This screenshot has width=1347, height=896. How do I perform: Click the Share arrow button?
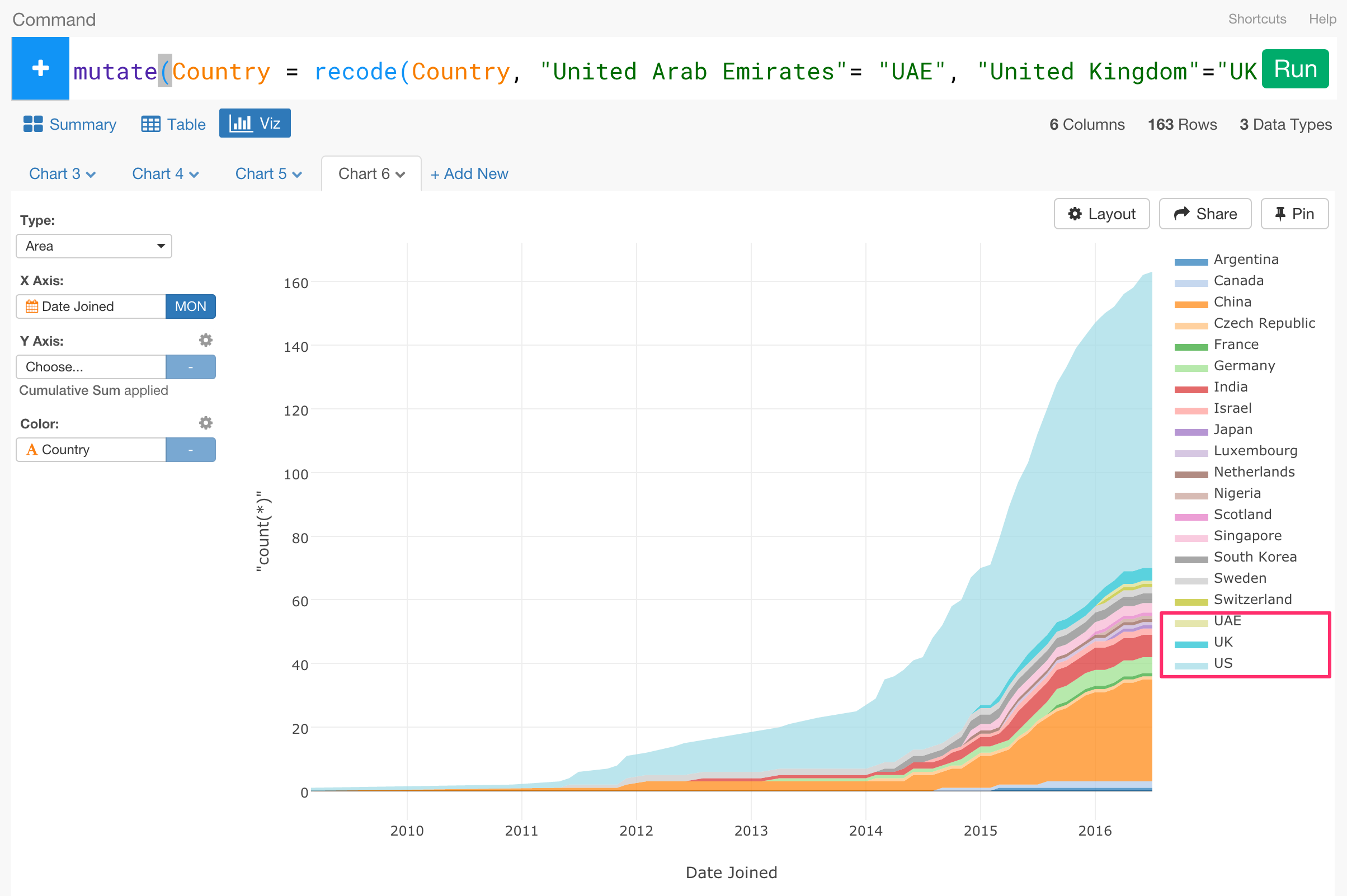1205,214
